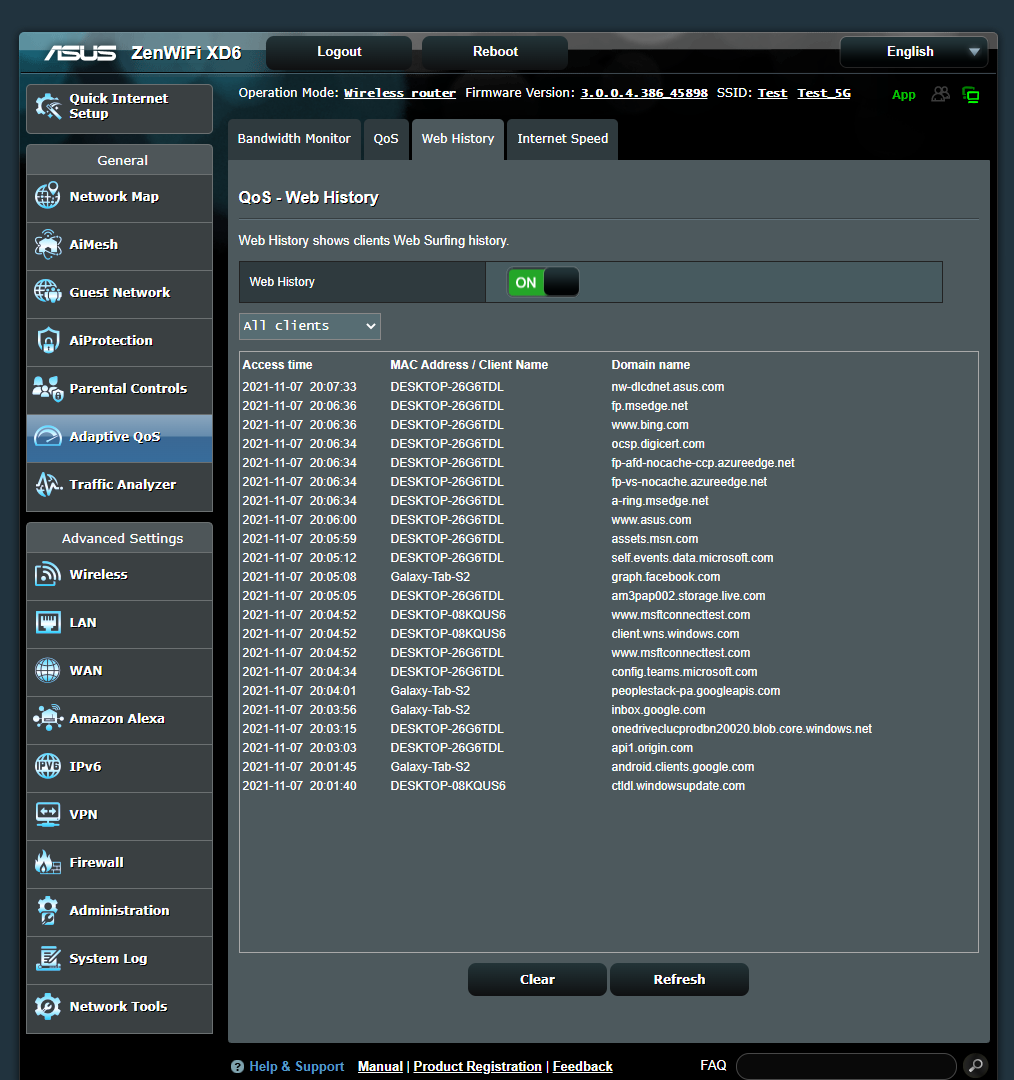Click access time 2021-11-07 20:07:33
Screen dimensions: 1014x1080
pos(299,386)
